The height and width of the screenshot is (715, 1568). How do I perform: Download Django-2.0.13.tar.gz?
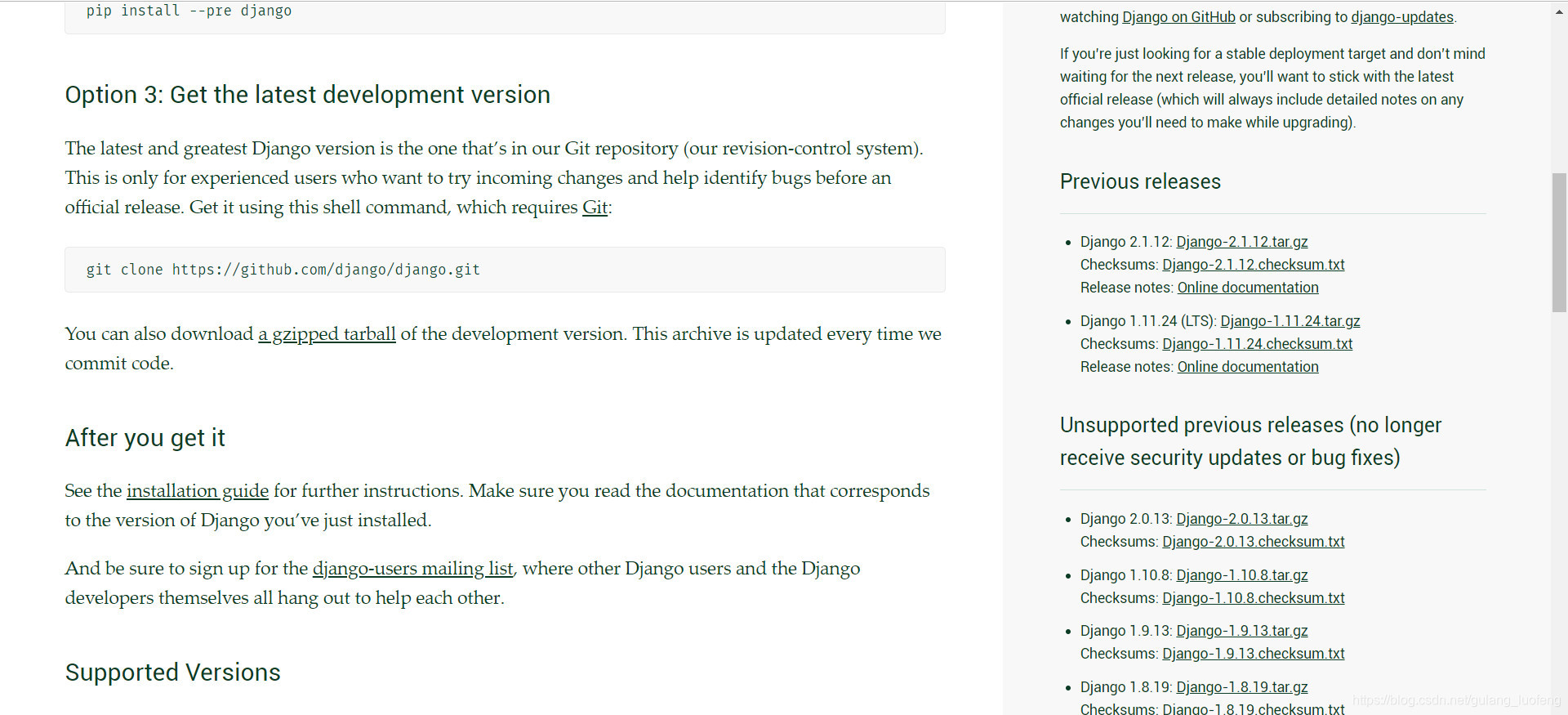[x=1242, y=519]
